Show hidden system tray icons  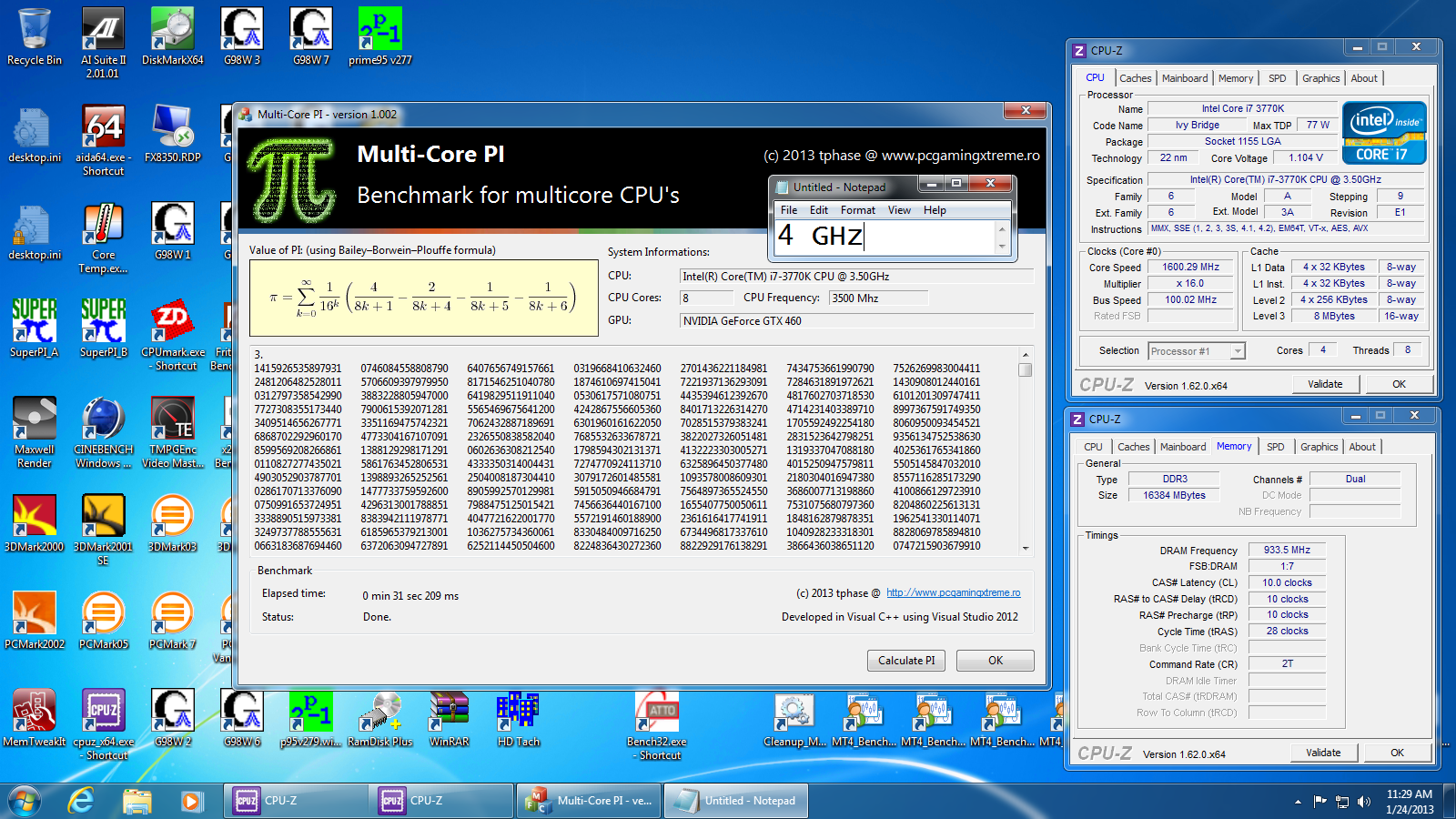point(1298,802)
